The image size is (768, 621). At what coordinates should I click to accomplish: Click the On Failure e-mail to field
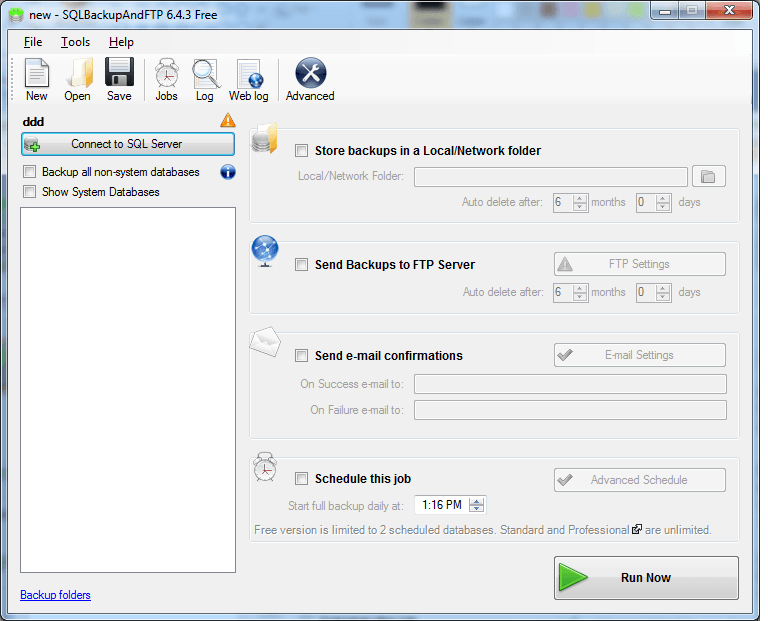click(x=570, y=410)
